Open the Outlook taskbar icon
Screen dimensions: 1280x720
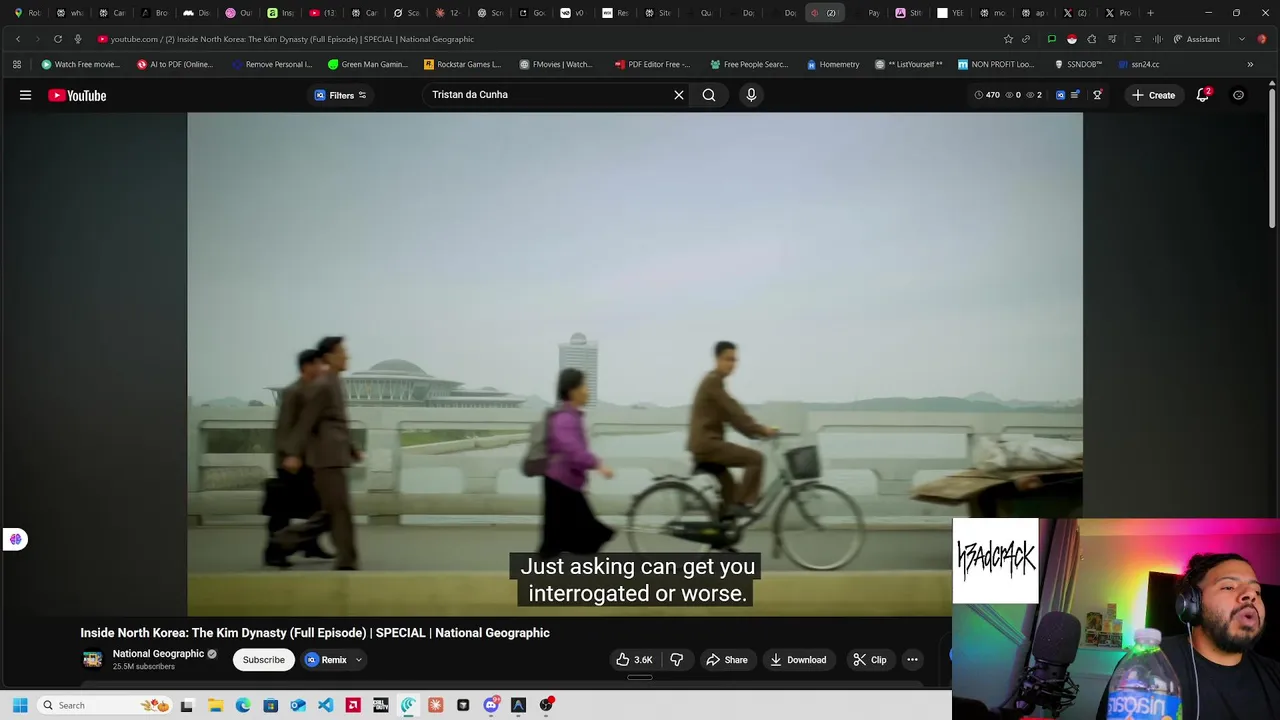(x=297, y=705)
